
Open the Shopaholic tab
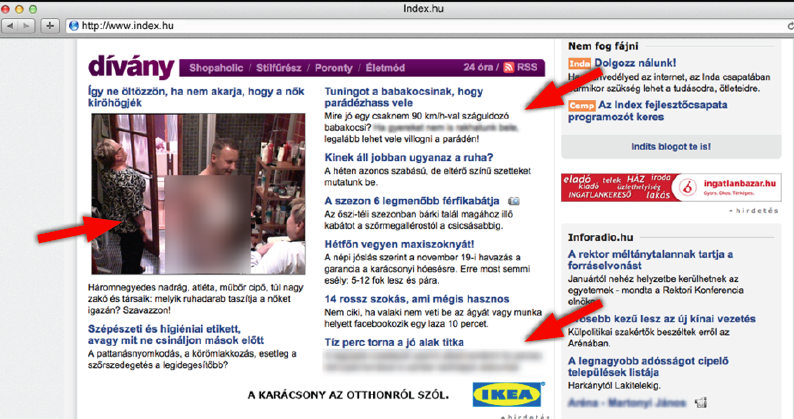pyautogui.click(x=214, y=68)
